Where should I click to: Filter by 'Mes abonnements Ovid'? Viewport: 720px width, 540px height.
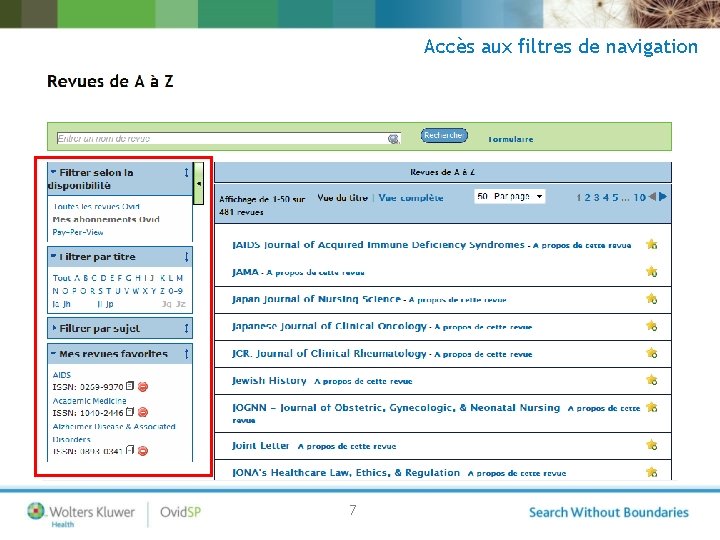[106, 219]
